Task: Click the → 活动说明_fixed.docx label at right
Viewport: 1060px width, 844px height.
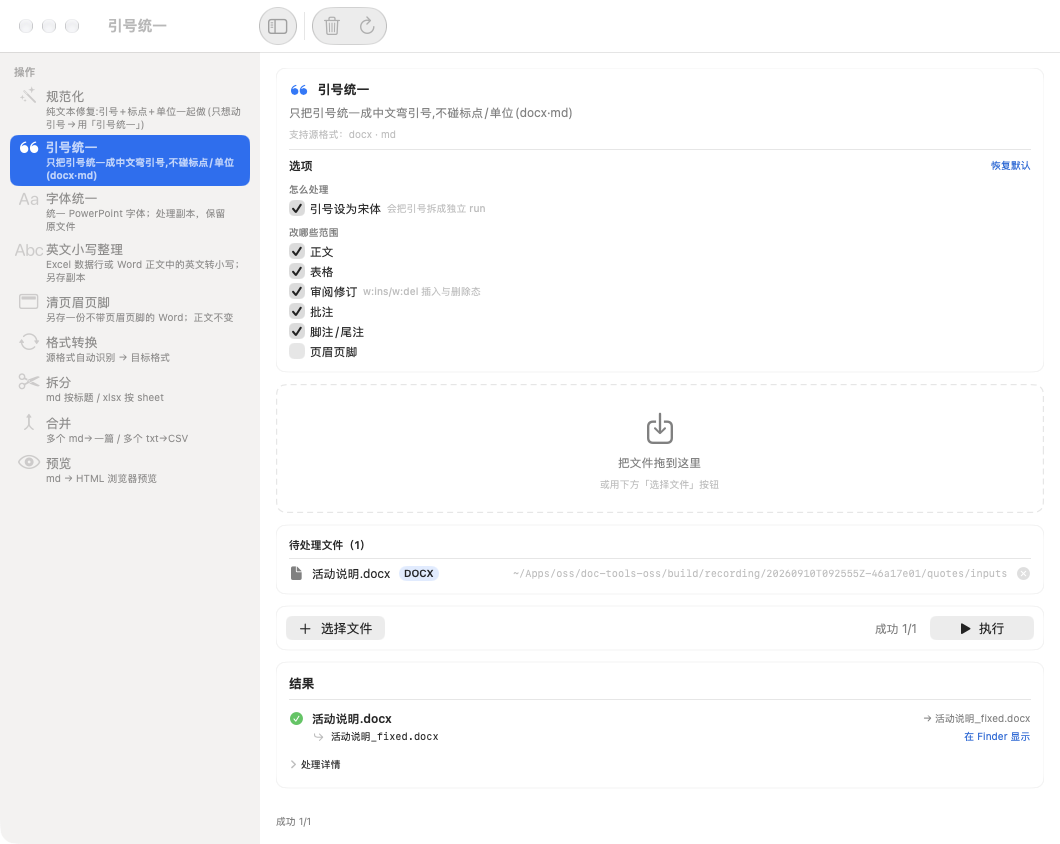Action: point(977,718)
